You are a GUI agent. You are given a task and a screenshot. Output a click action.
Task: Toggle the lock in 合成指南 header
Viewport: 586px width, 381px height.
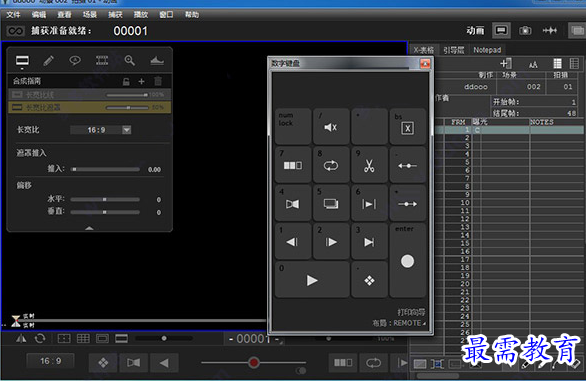point(126,81)
